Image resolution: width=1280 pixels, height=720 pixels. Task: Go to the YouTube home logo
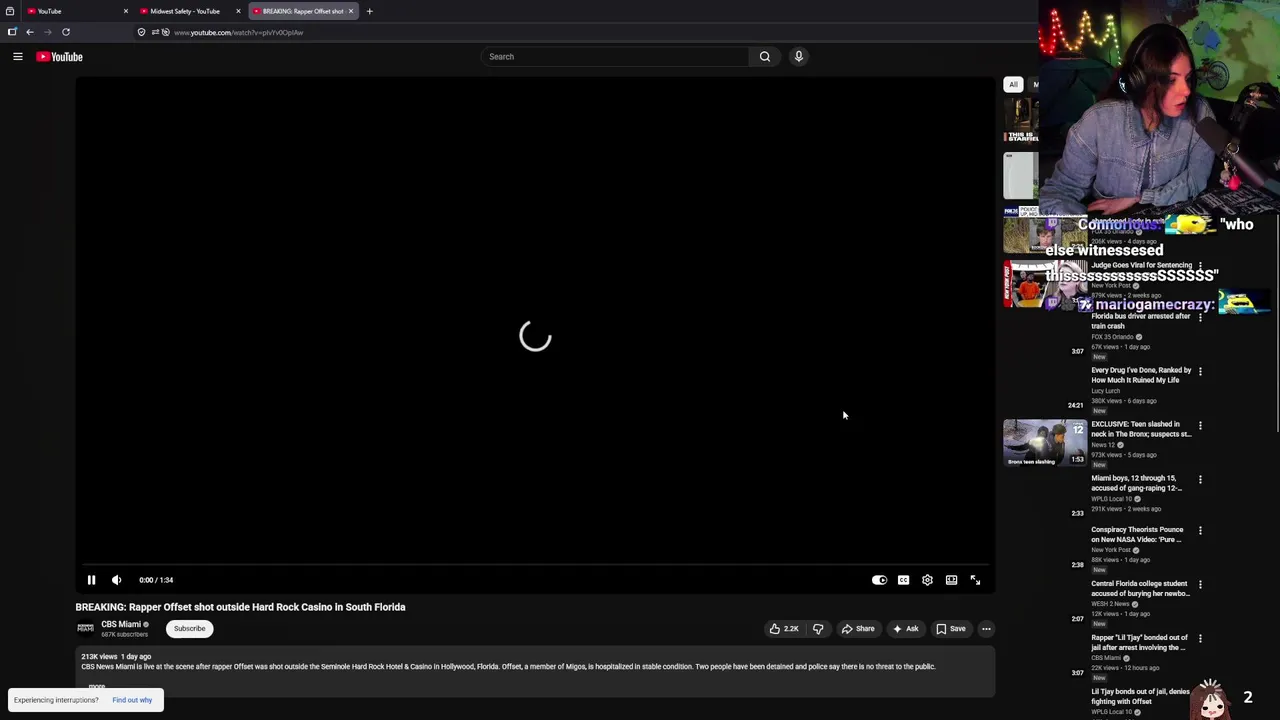click(x=60, y=57)
